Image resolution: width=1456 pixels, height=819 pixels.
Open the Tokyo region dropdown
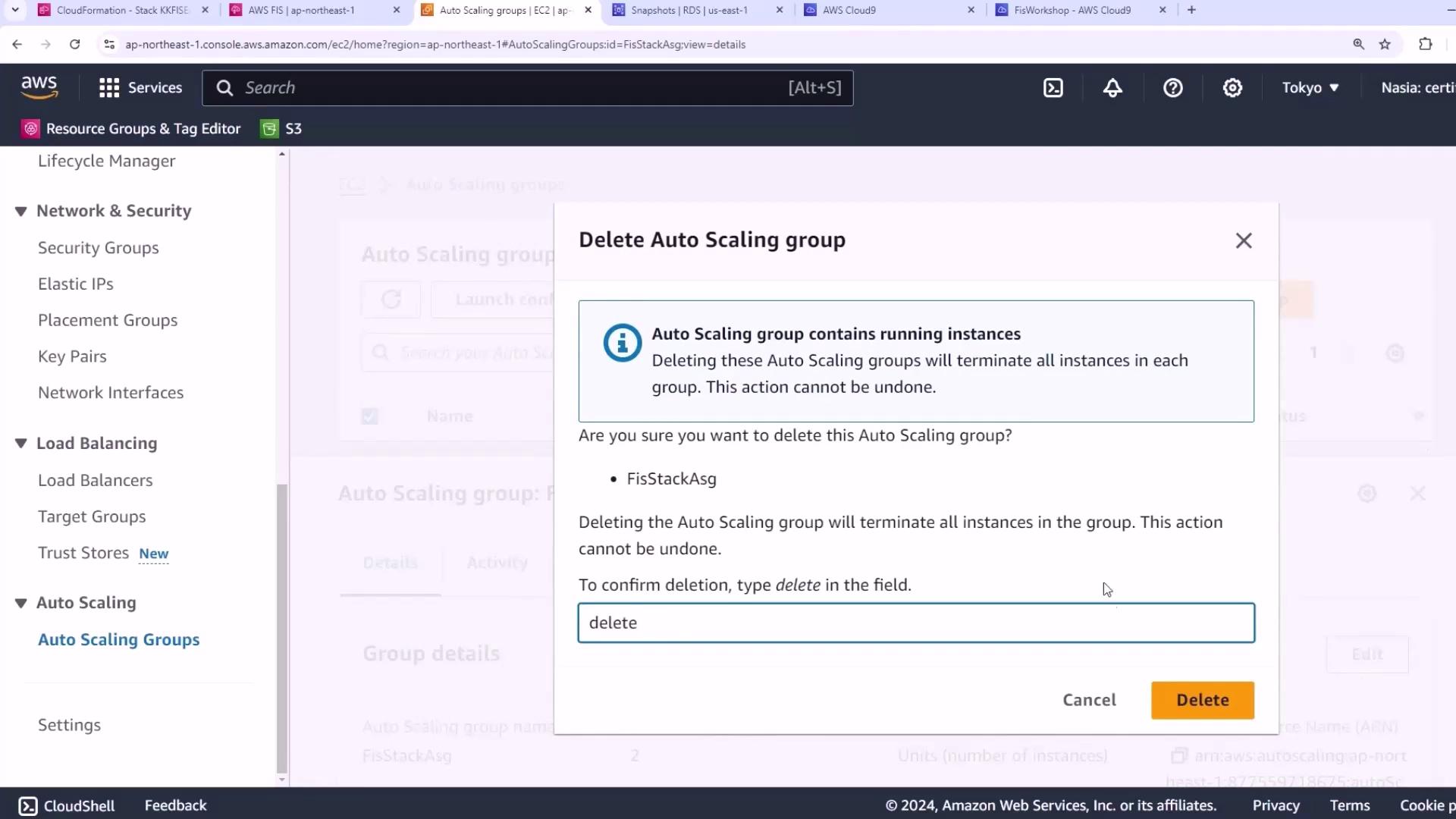1310,88
